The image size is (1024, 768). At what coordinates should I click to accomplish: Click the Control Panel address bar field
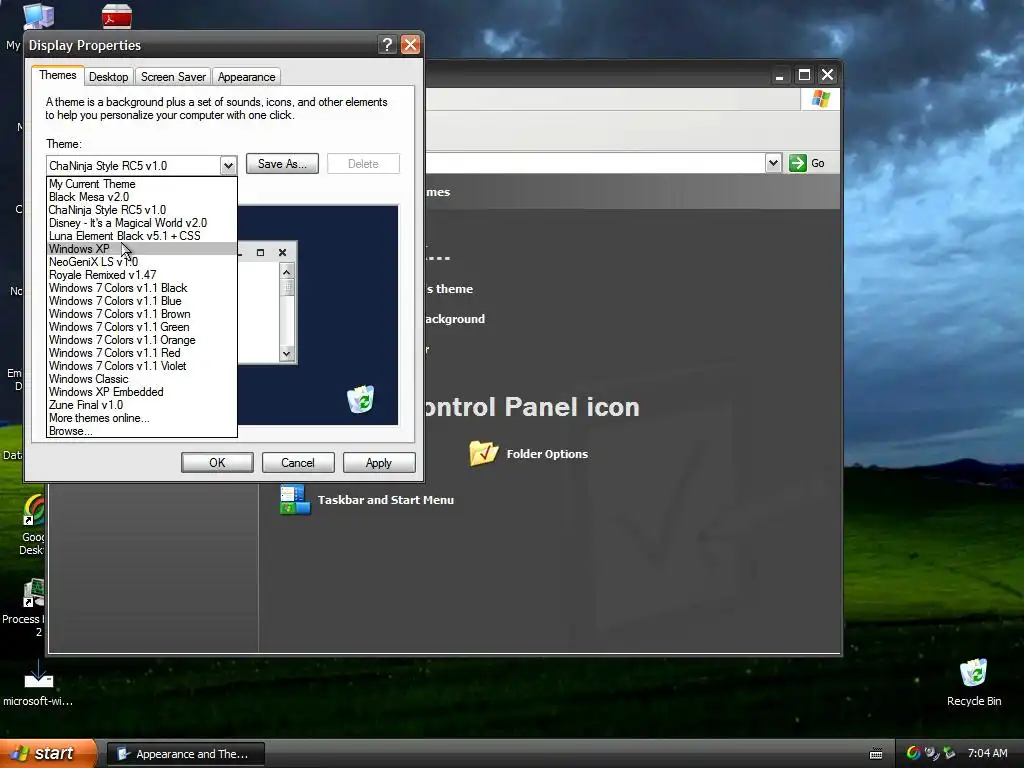pos(594,163)
